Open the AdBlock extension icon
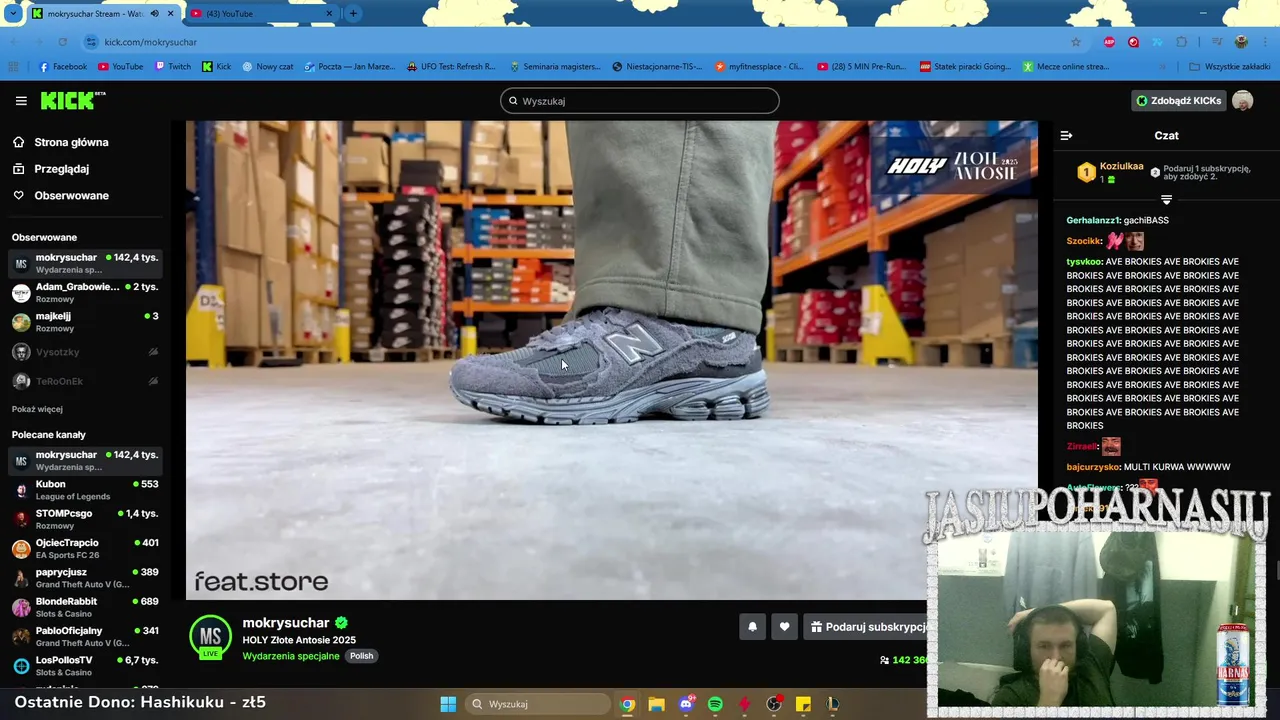This screenshot has width=1280, height=720. [1109, 42]
